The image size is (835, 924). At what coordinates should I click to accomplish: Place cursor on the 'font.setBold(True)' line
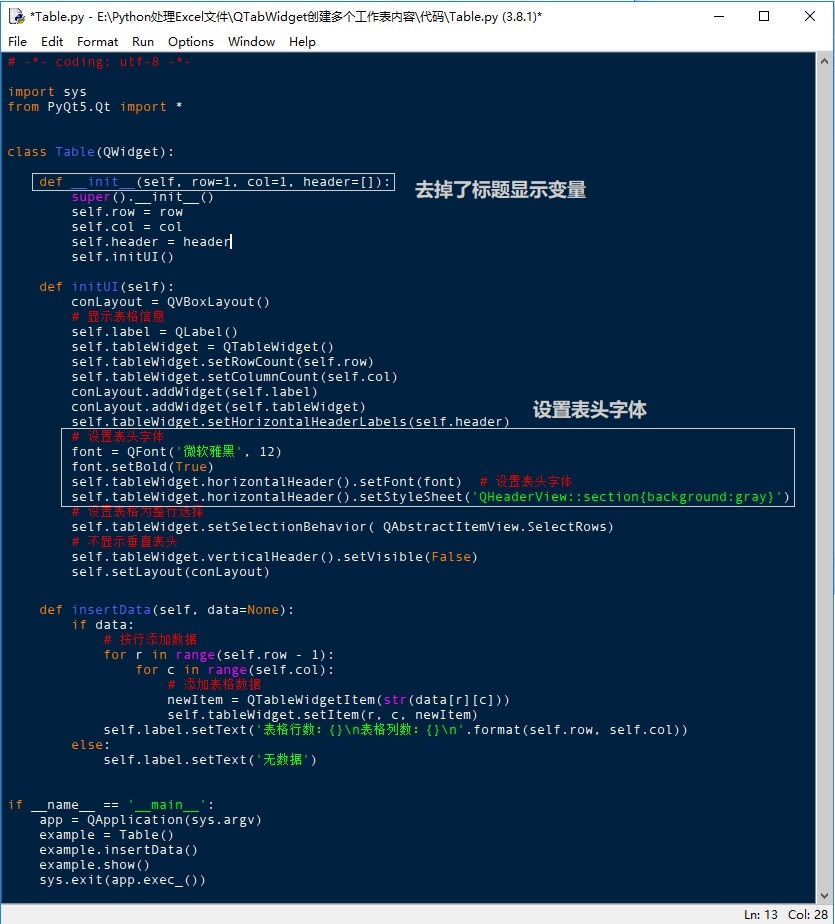tap(127, 467)
